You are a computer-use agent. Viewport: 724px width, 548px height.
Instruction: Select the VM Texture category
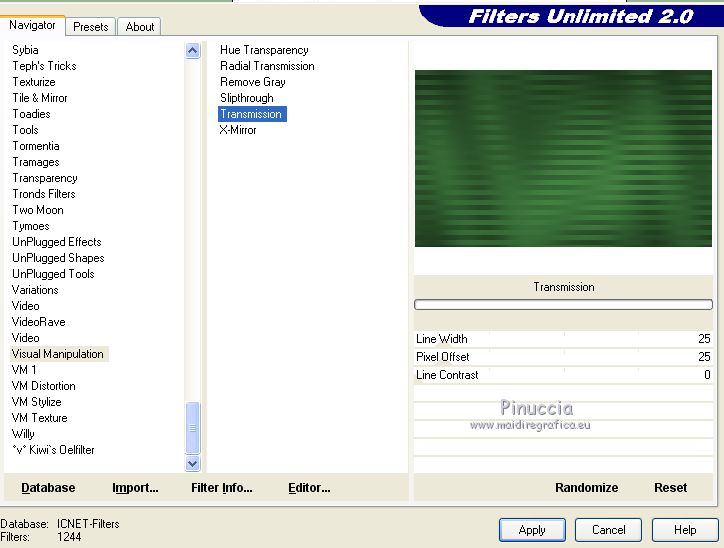pos(40,418)
